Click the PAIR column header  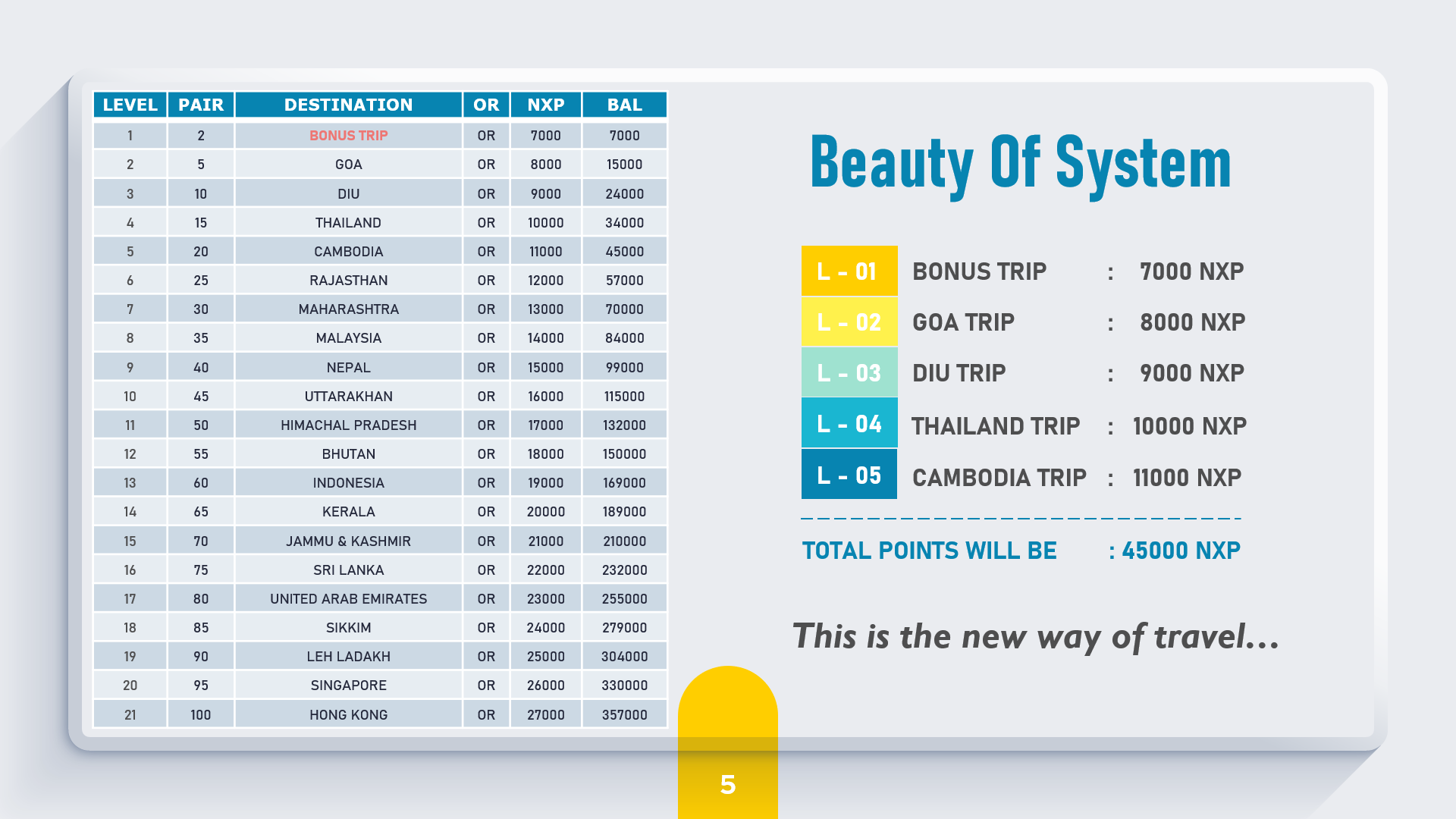[201, 105]
